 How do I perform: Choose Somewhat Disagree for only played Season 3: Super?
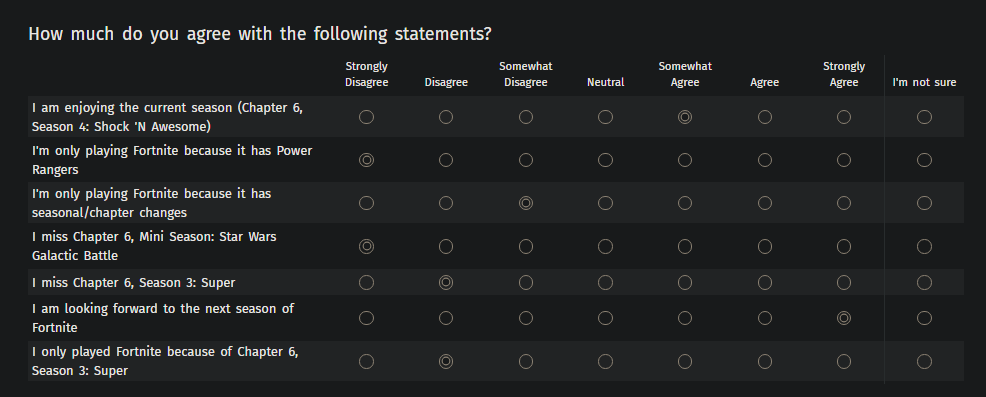coord(526,361)
